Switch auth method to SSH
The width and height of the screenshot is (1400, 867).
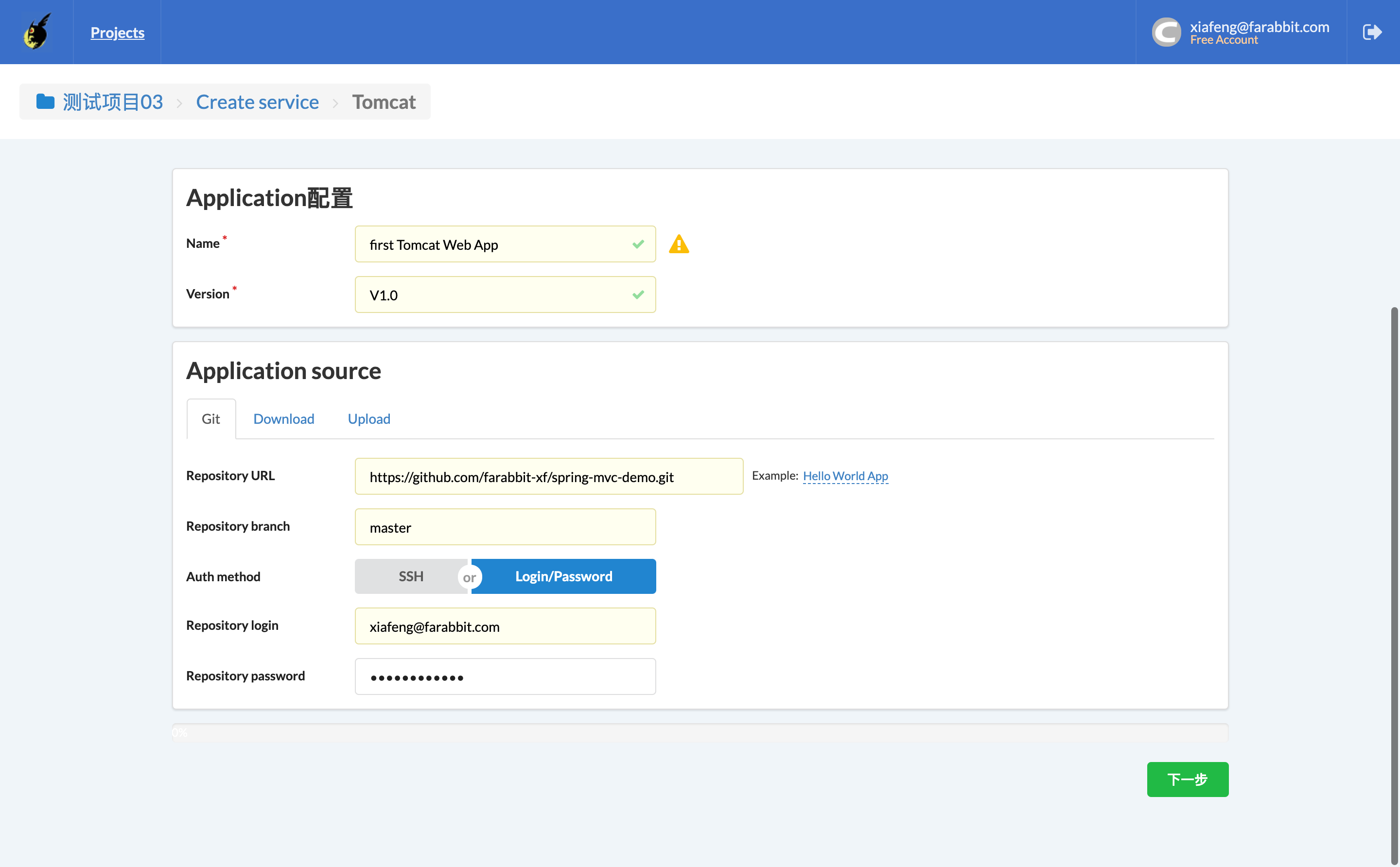(411, 576)
